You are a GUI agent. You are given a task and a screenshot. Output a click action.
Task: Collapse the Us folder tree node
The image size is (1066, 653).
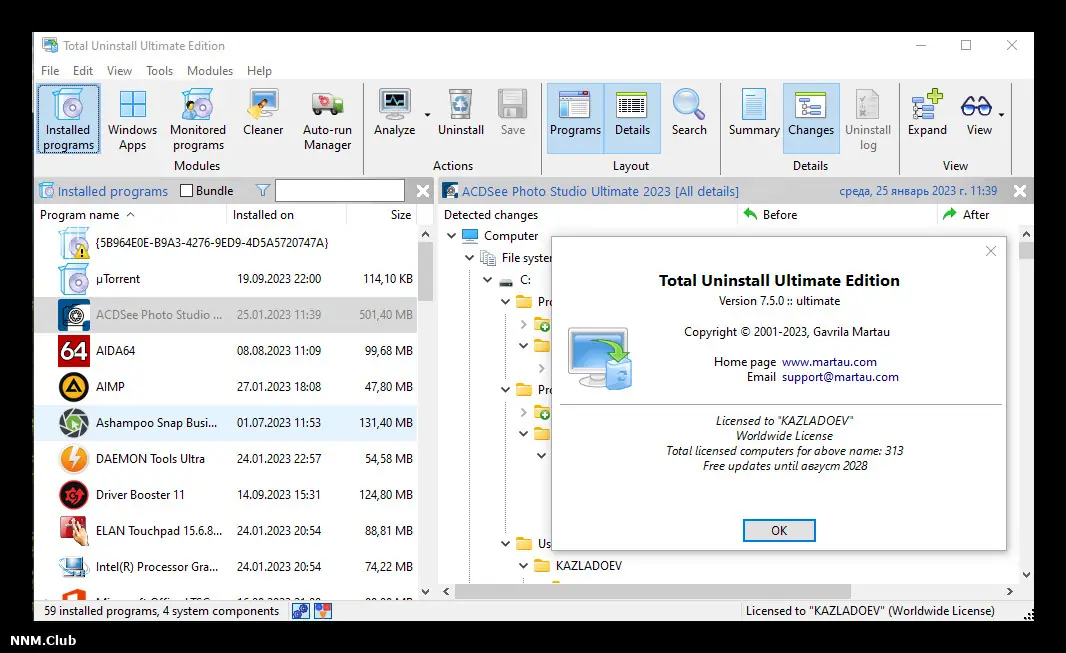point(505,544)
